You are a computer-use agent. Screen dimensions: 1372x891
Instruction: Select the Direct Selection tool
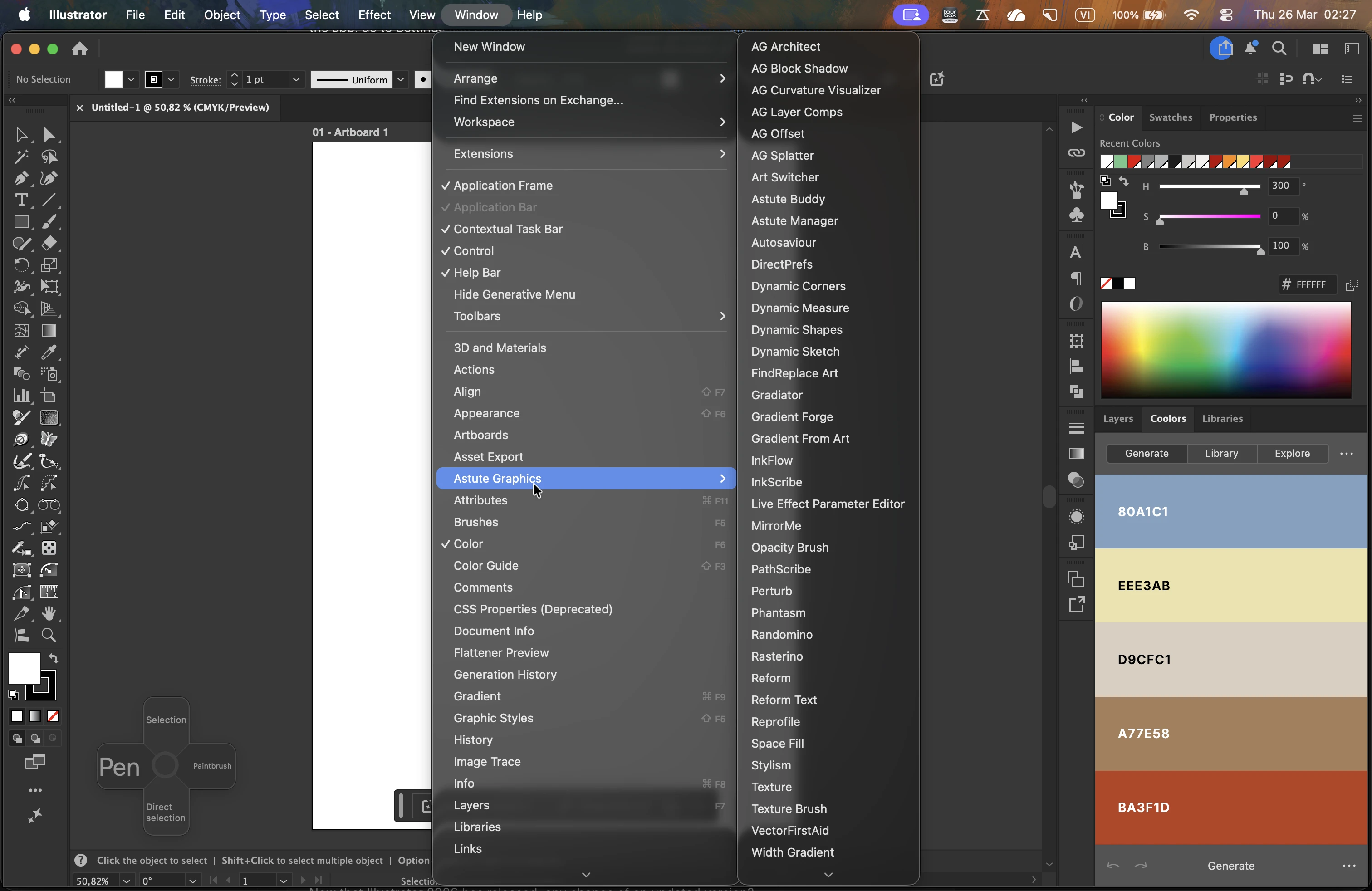(49, 135)
